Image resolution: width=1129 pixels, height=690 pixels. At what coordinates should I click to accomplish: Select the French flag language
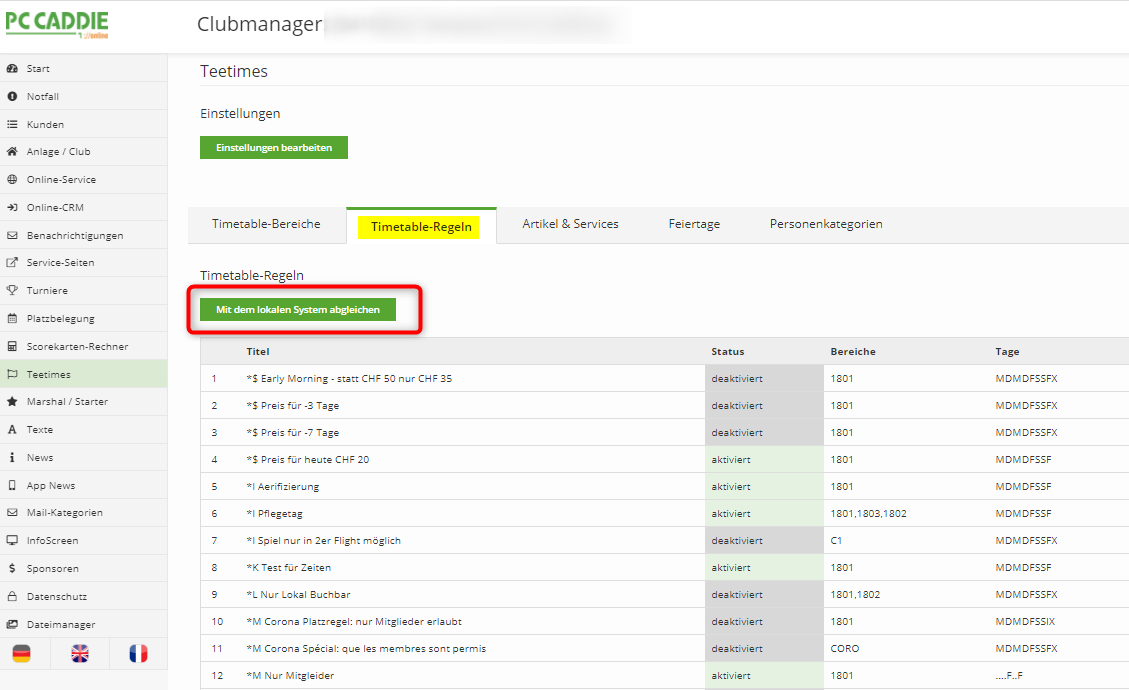138,653
